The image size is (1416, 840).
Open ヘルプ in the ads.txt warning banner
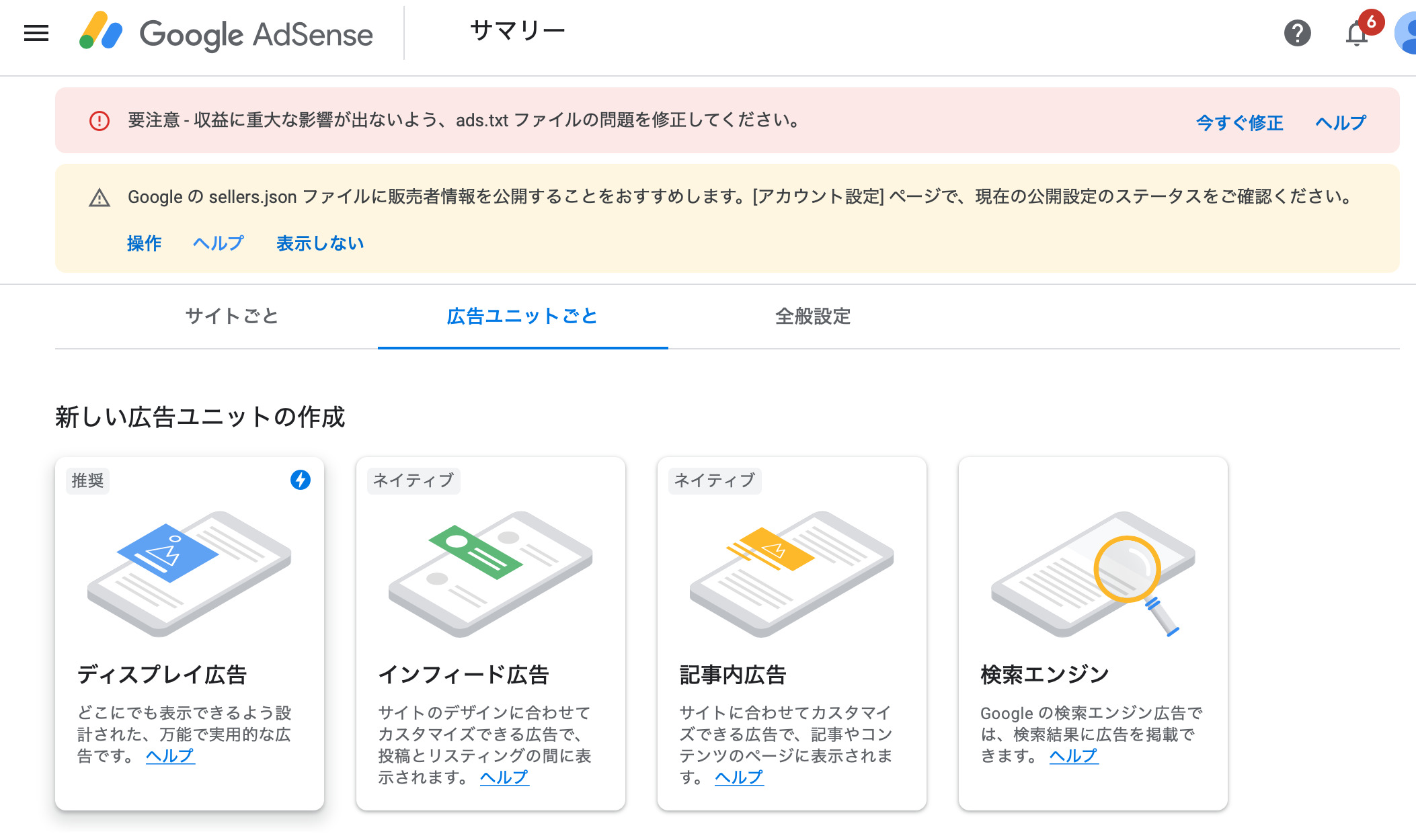1341,123
